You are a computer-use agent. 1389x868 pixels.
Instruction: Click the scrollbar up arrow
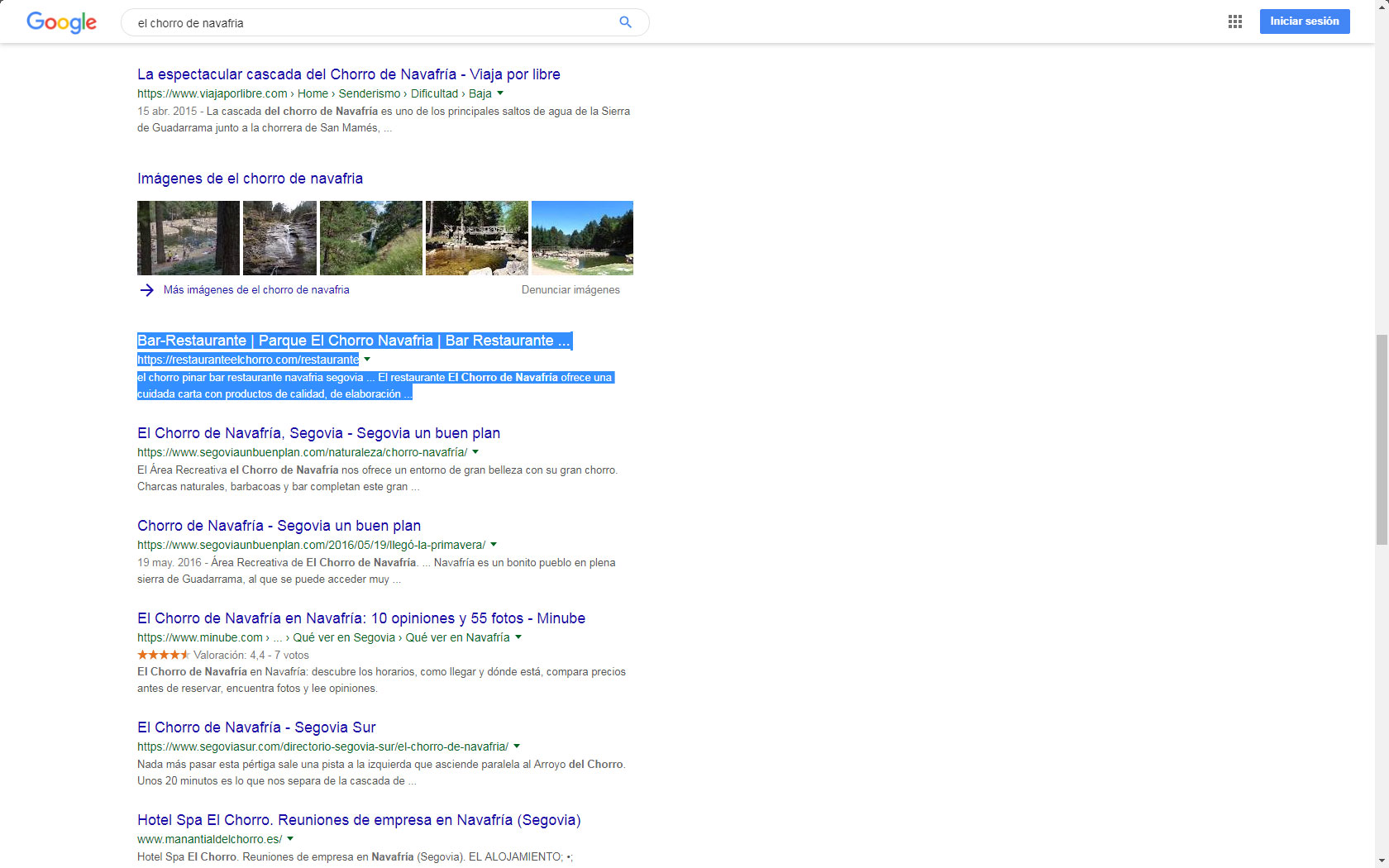coord(1382,7)
